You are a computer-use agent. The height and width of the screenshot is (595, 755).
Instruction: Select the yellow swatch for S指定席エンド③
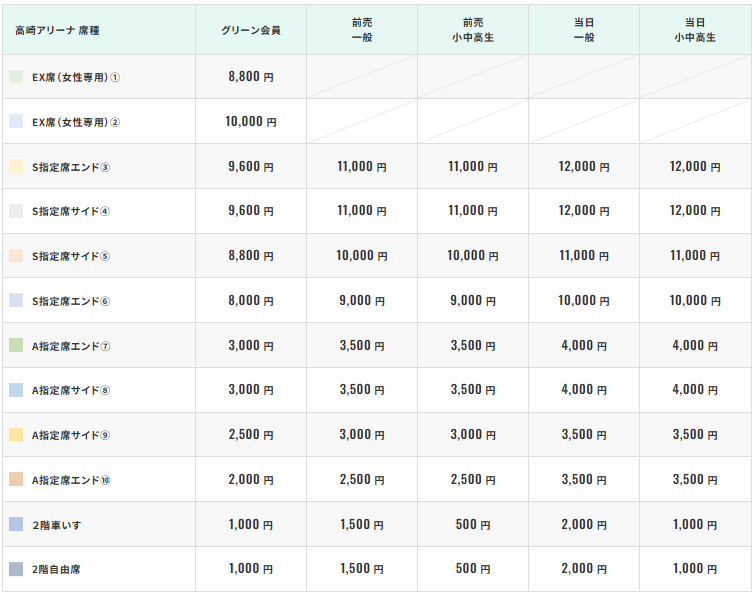pyautogui.click(x=15, y=167)
